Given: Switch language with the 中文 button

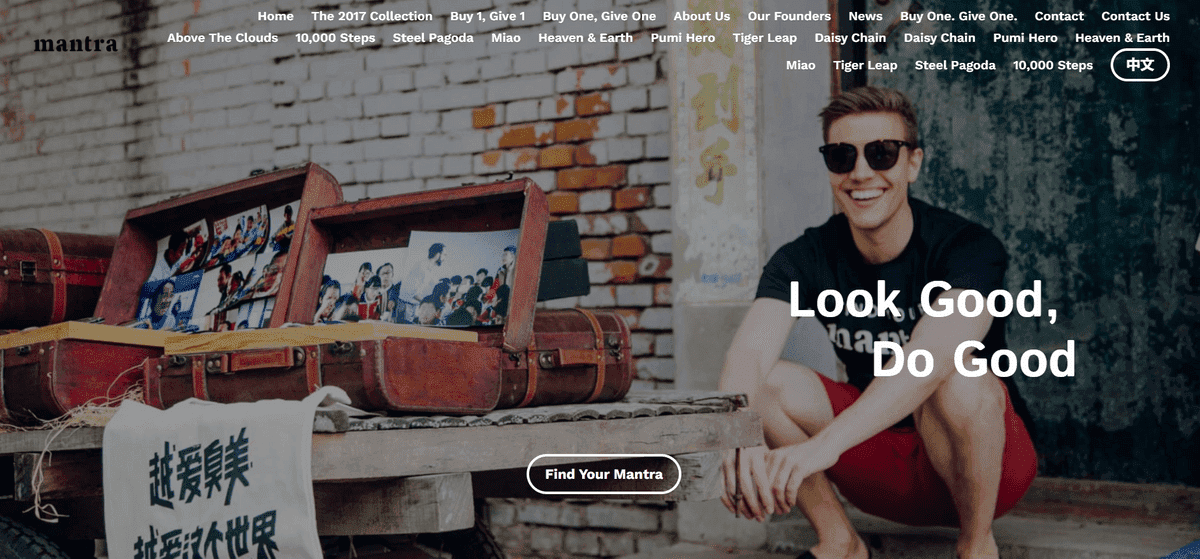Looking at the screenshot, I should 1140,65.
